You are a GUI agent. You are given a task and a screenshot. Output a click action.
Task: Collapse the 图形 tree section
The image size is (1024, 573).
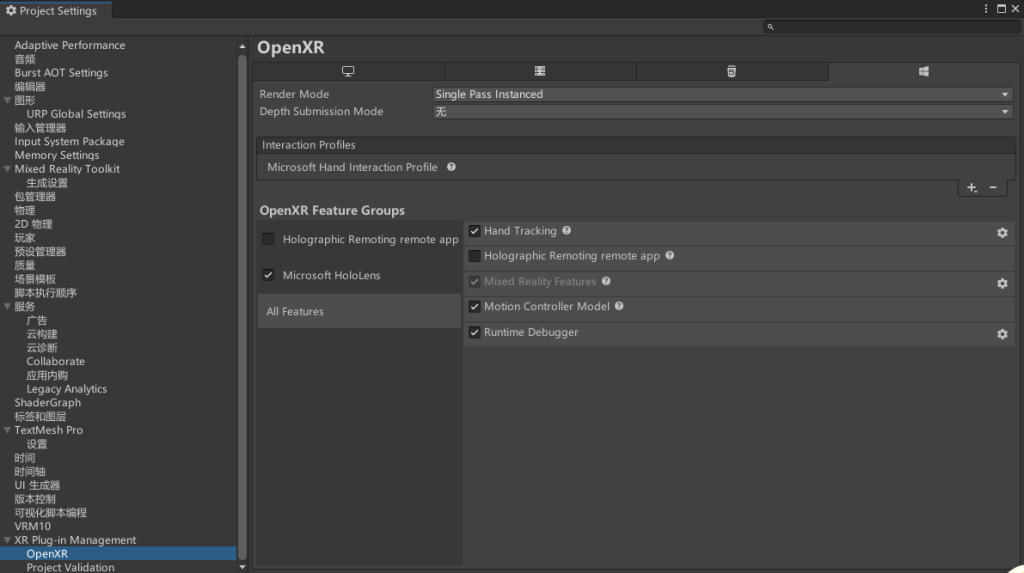click(x=7, y=100)
